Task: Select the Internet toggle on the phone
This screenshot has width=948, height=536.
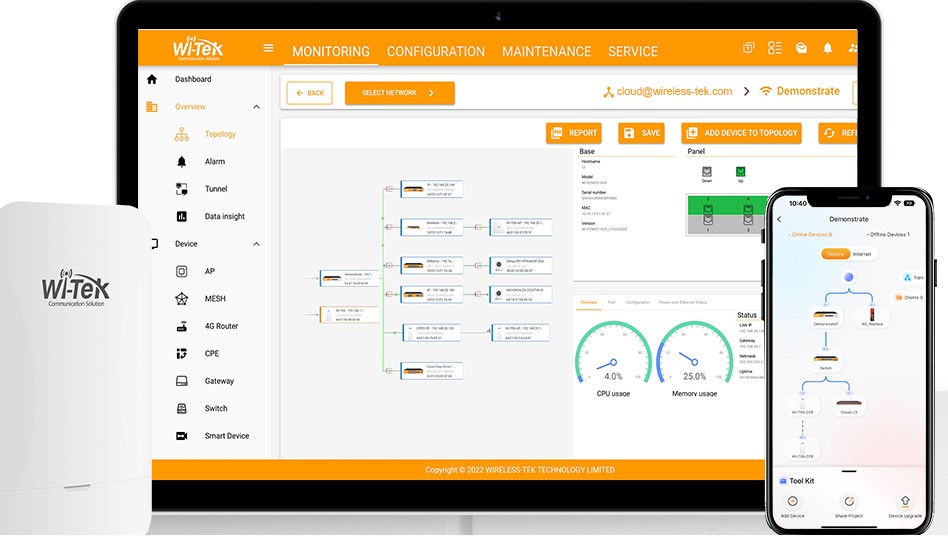Action: pos(863,254)
